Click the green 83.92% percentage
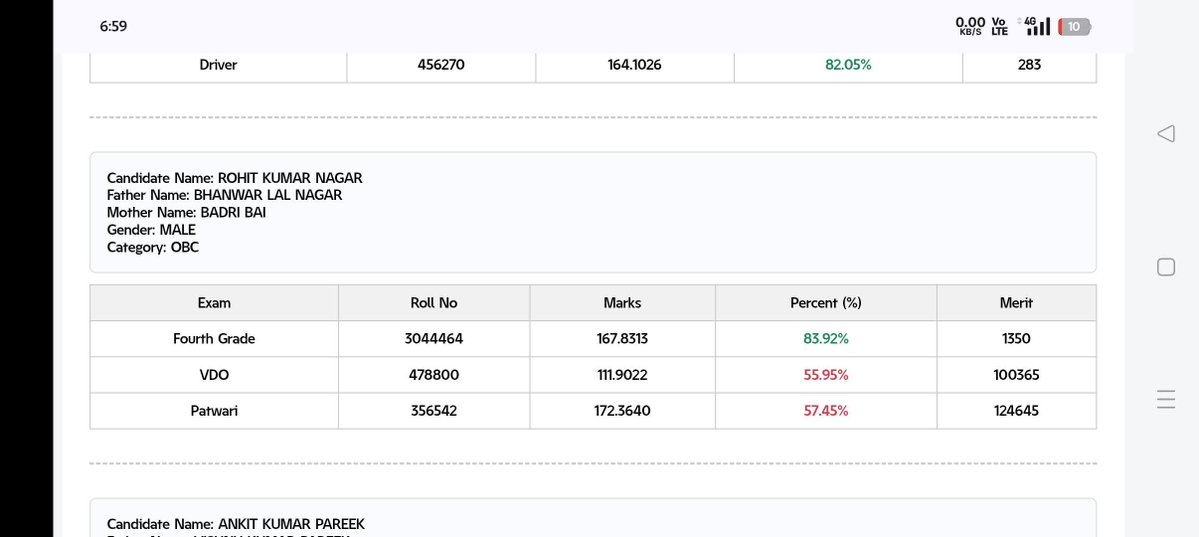This screenshot has width=1199, height=537. click(x=826, y=339)
